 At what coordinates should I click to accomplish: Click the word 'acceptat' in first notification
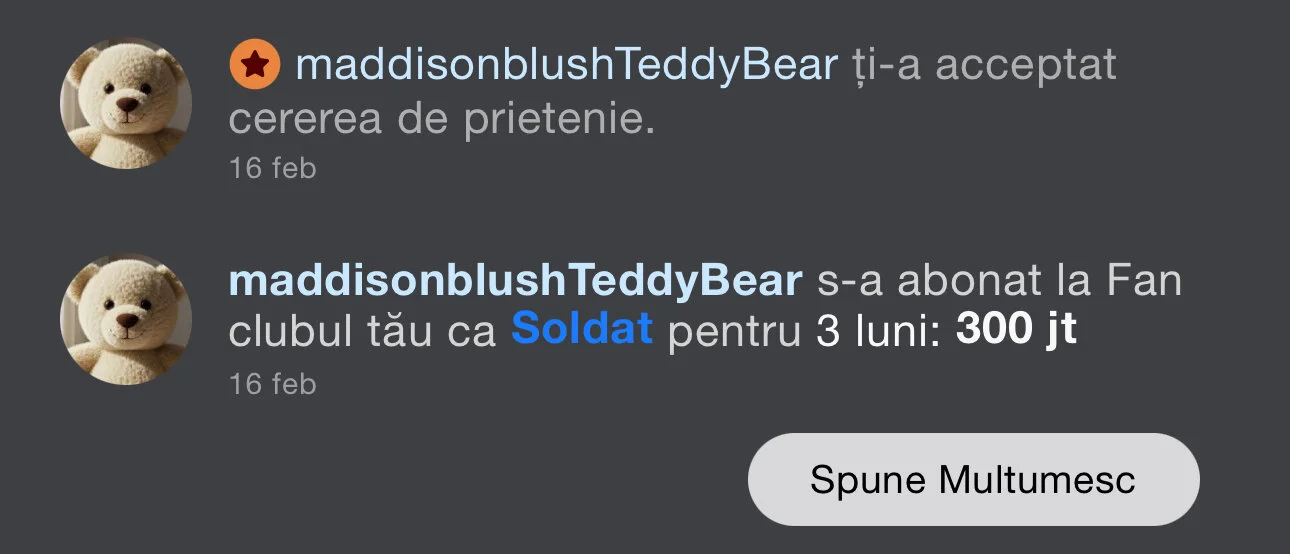(x=1026, y=66)
